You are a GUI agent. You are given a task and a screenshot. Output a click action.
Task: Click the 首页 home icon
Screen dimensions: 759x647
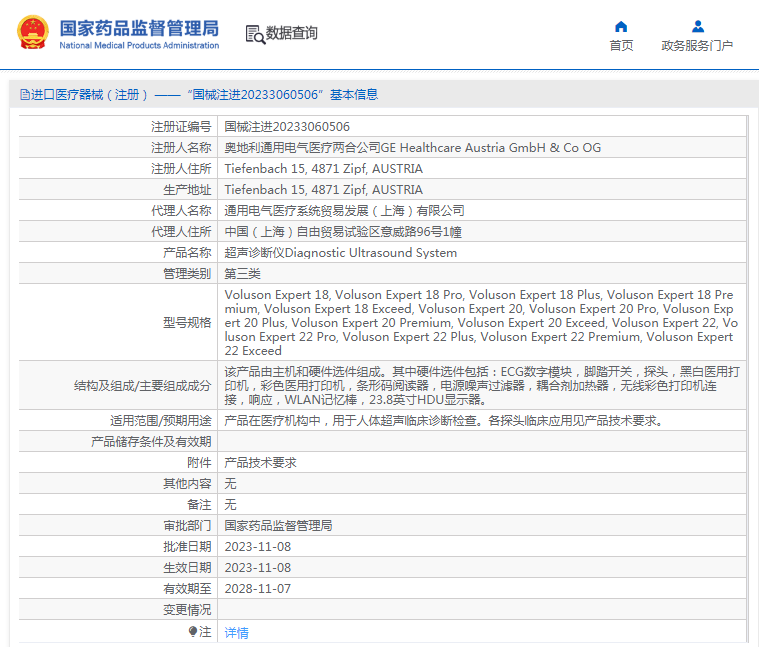click(x=621, y=27)
